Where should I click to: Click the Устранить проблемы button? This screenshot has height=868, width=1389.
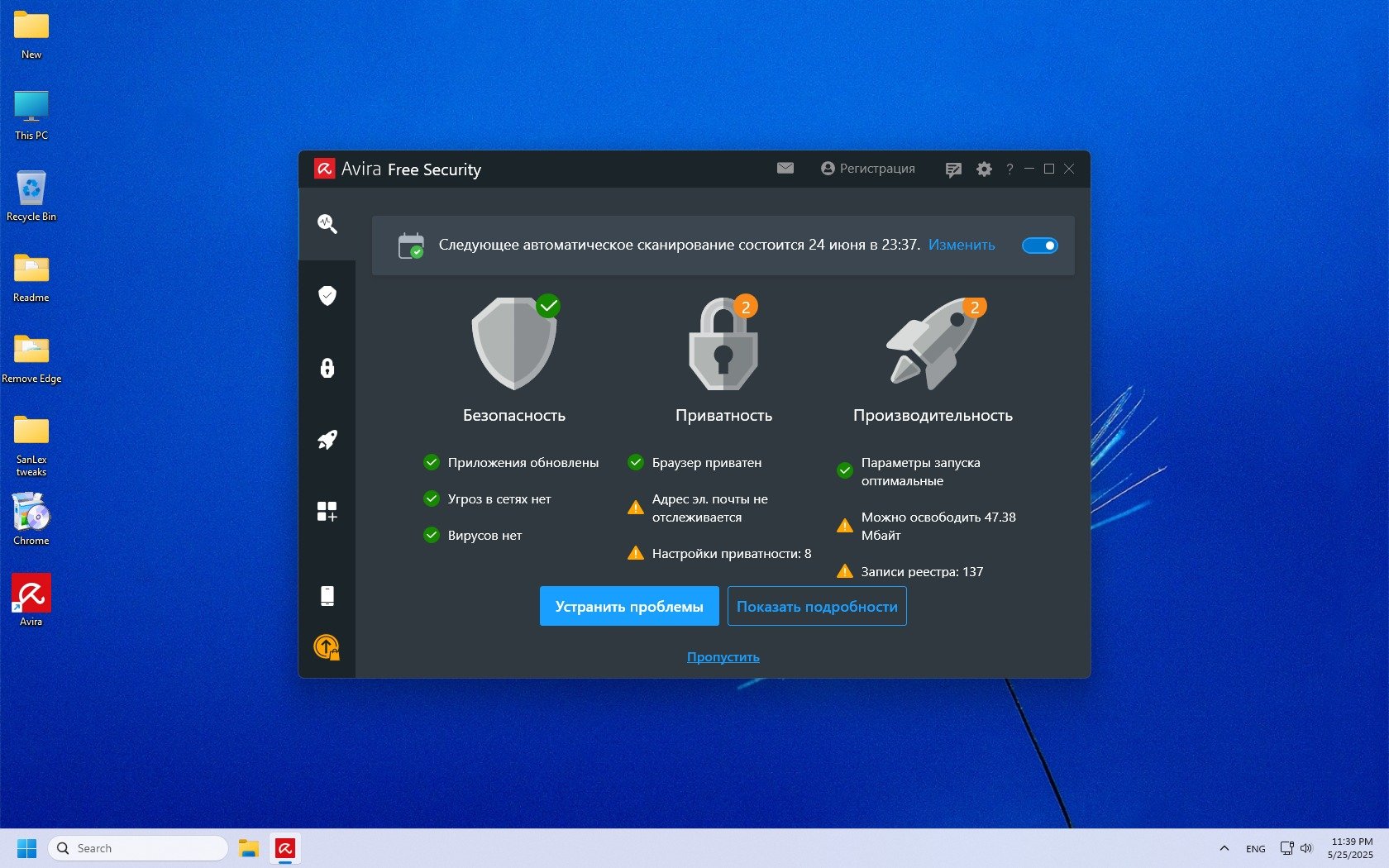click(629, 606)
